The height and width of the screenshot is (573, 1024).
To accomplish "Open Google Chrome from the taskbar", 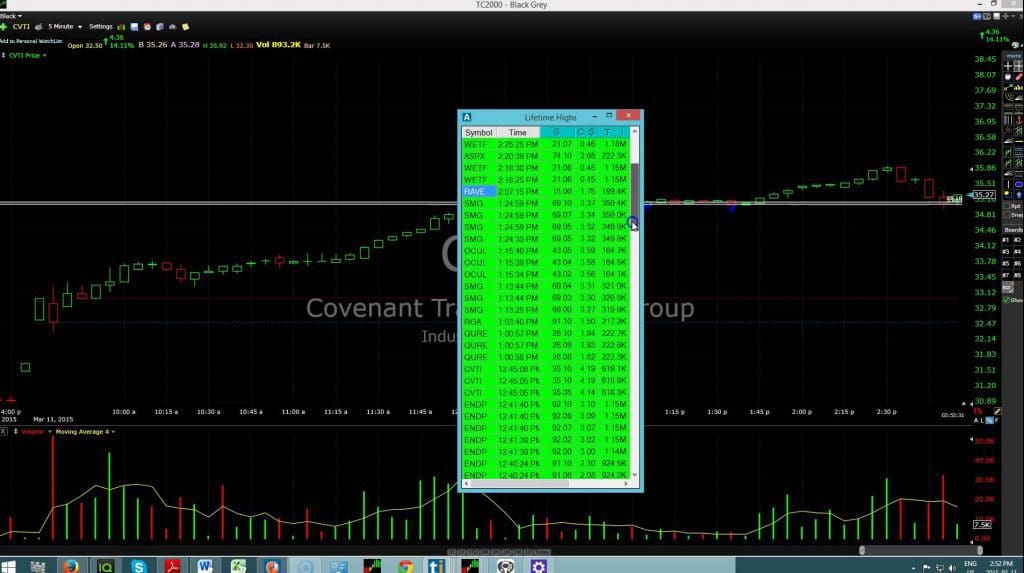I will (x=406, y=566).
